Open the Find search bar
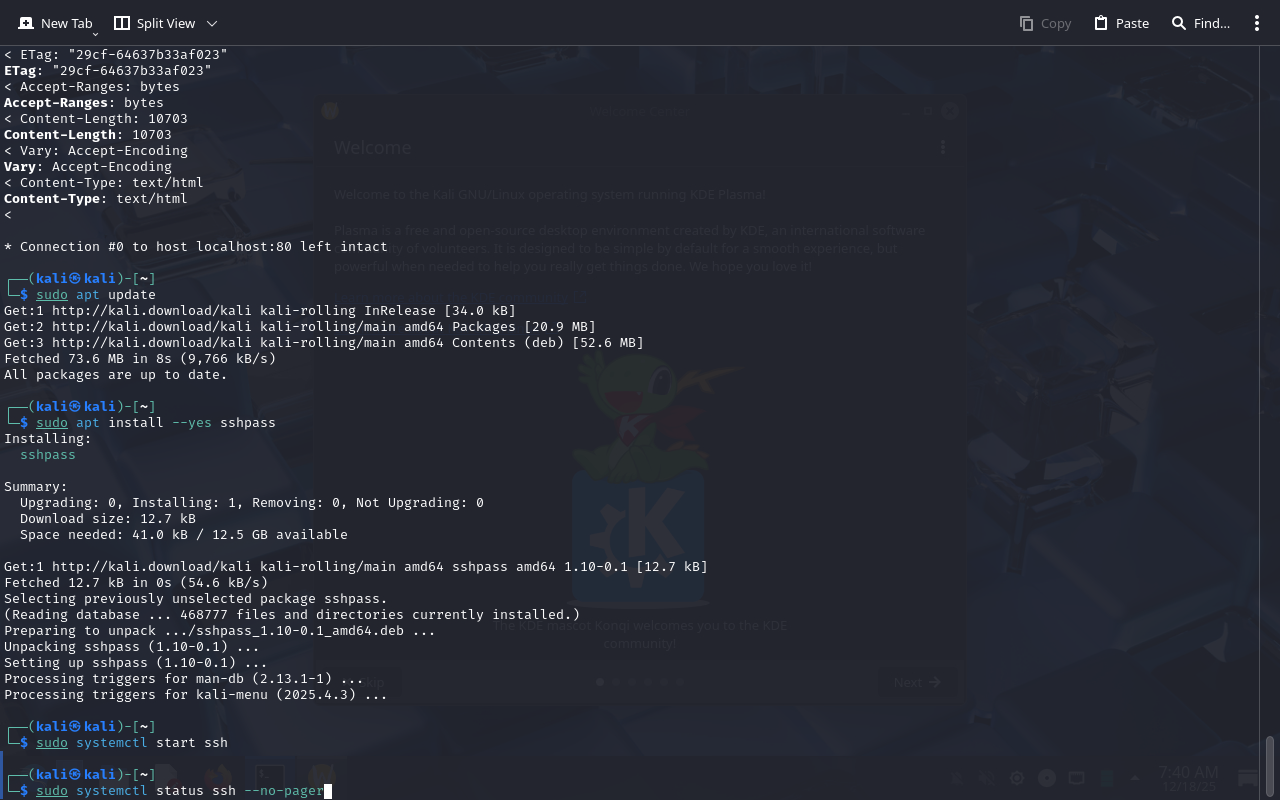This screenshot has height=800, width=1280. (x=1200, y=23)
